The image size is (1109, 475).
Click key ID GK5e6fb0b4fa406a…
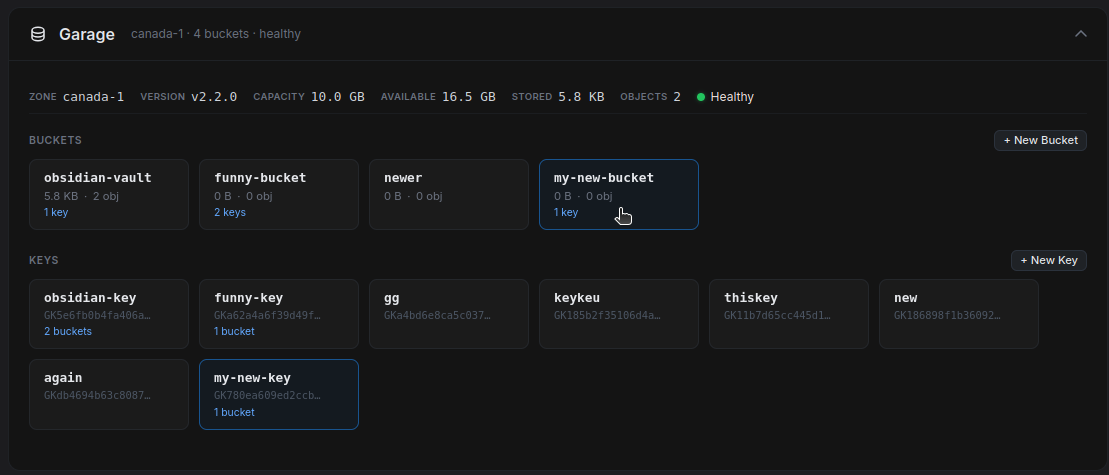(x=97, y=315)
